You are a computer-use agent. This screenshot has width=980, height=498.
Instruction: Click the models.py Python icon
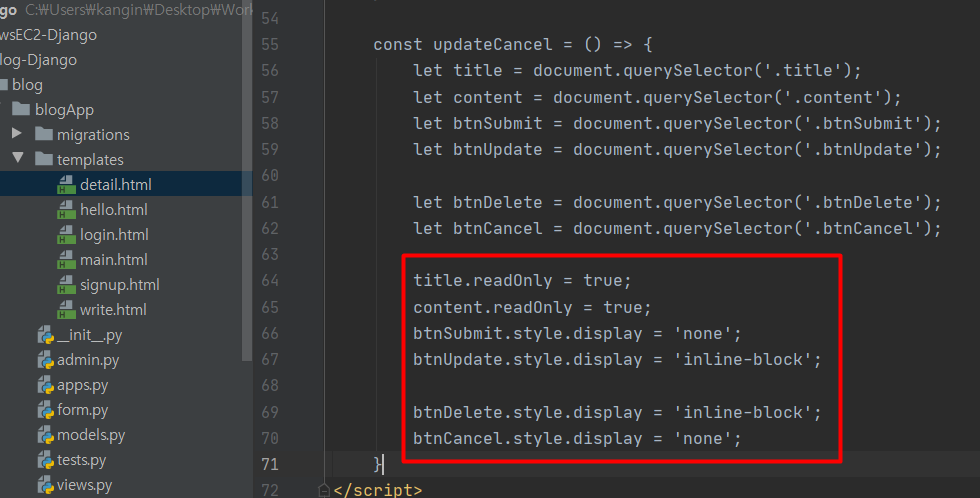[46, 435]
